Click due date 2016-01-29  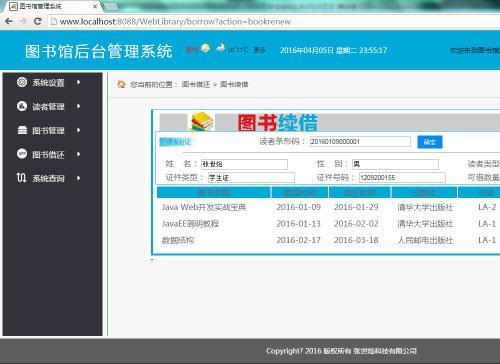pos(356,207)
